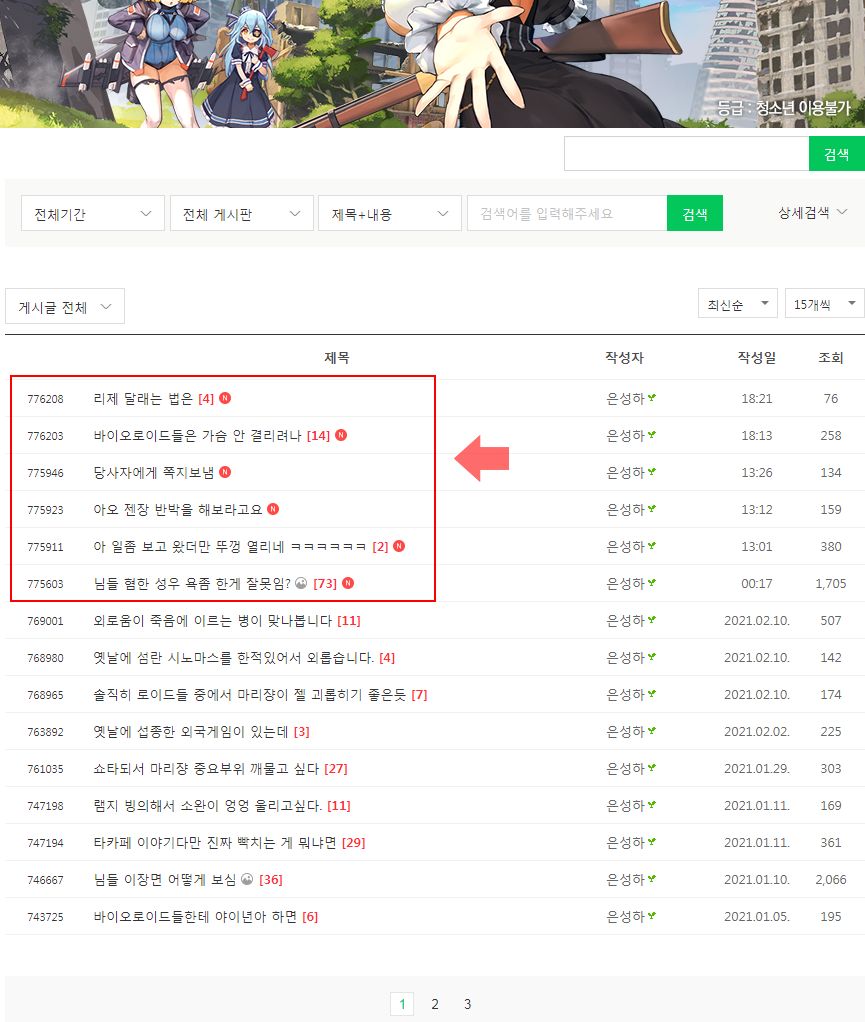This screenshot has height=1022, width=865.
Task: Click the red N badge on post 776203
Action: (x=341, y=435)
